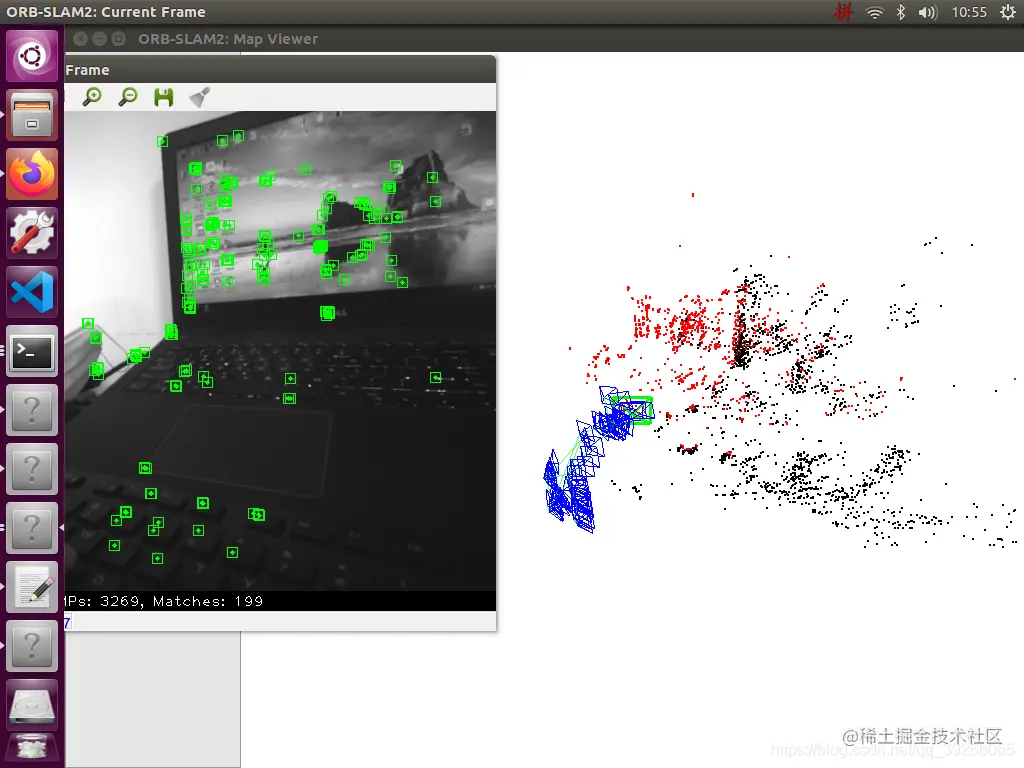The width and height of the screenshot is (1024, 768).
Task: Launch Firefox from the dock
Action: coord(32,174)
